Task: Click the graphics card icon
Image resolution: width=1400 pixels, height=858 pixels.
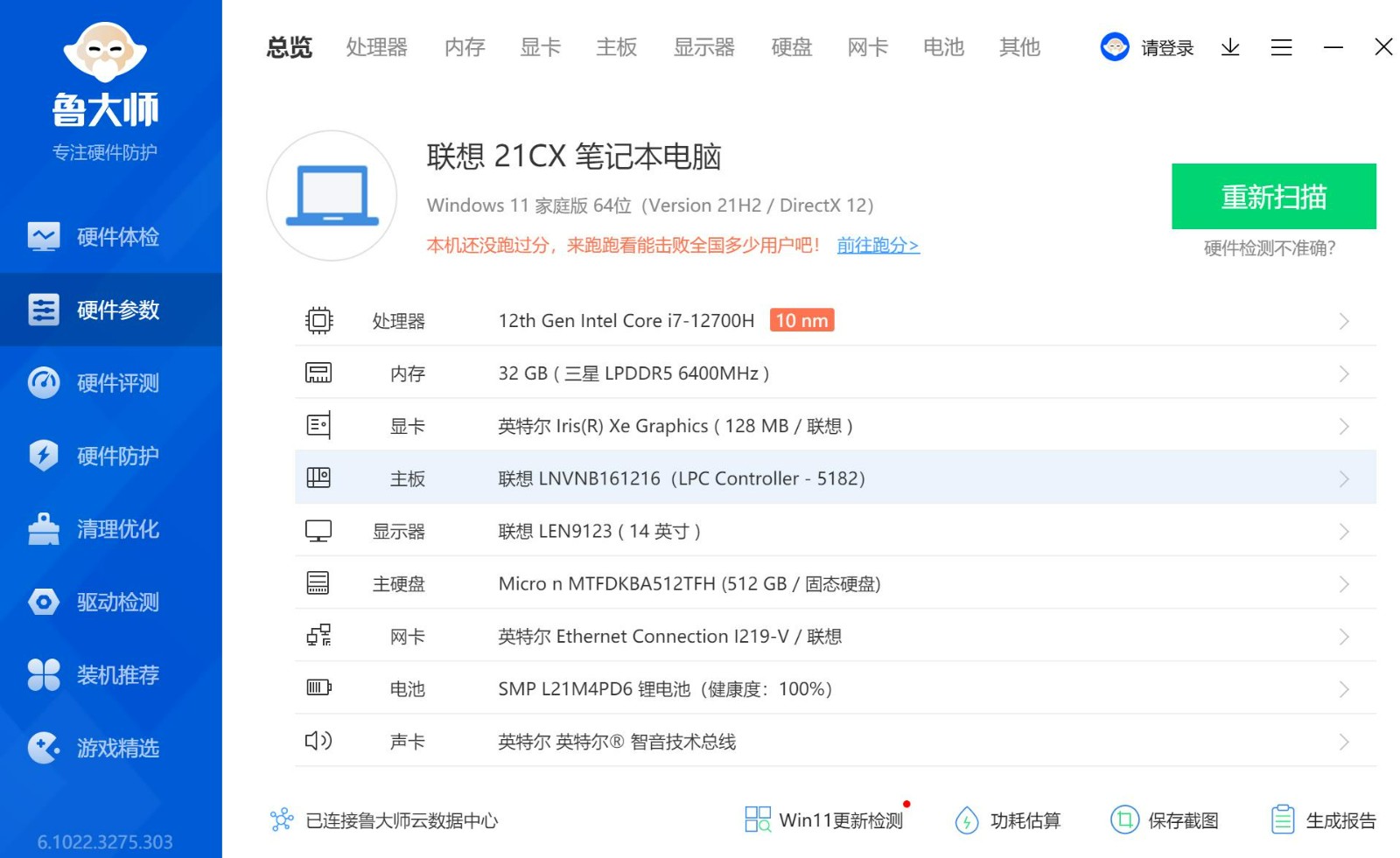Action: coord(318,426)
